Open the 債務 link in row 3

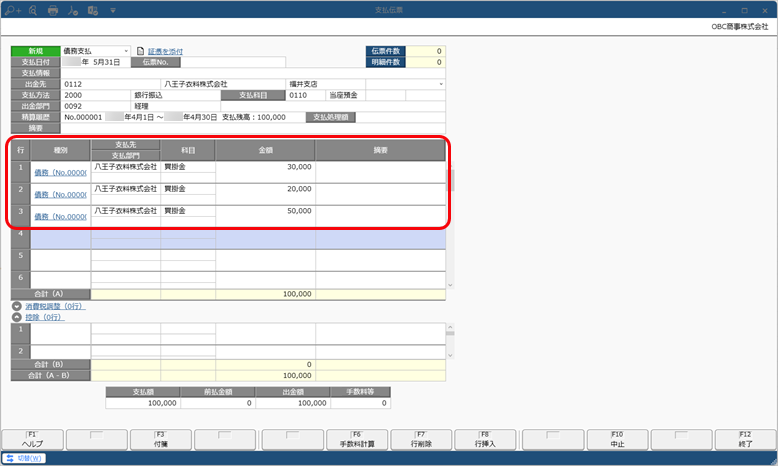point(60,217)
